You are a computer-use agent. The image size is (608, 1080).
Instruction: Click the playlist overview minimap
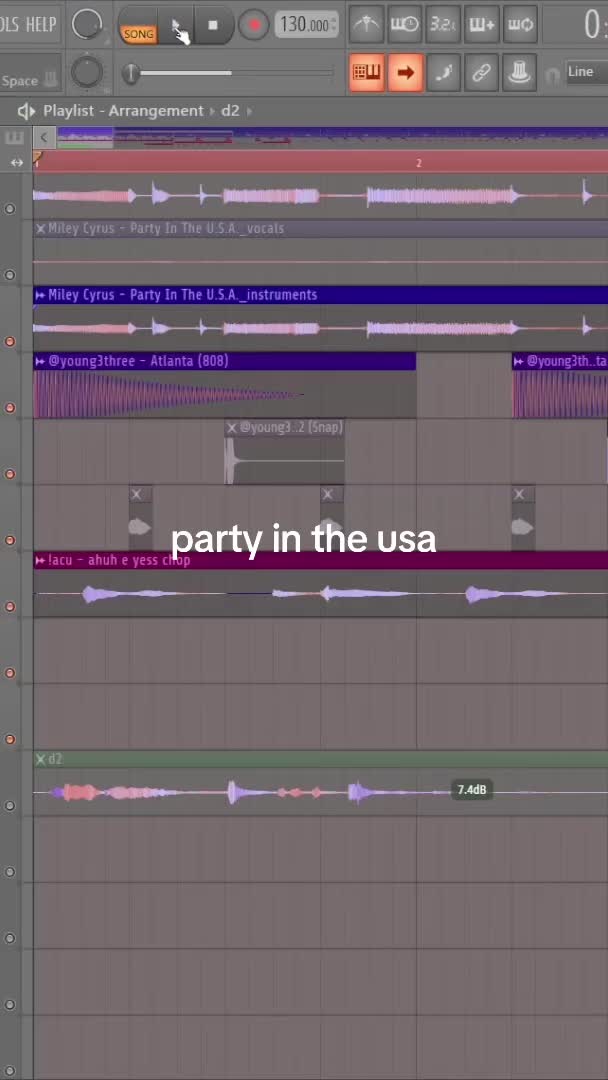[333, 137]
